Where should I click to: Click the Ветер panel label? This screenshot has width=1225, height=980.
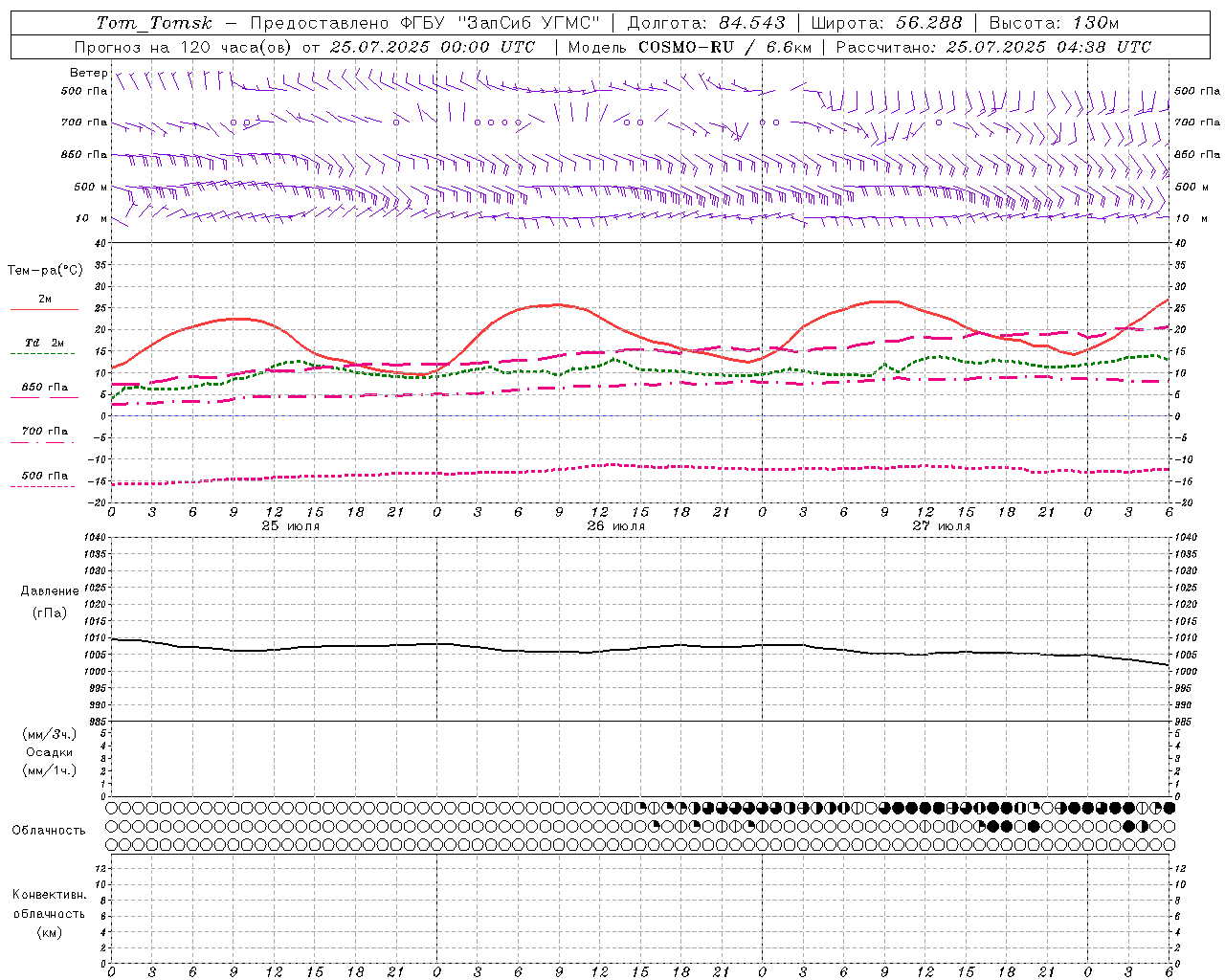click(88, 74)
